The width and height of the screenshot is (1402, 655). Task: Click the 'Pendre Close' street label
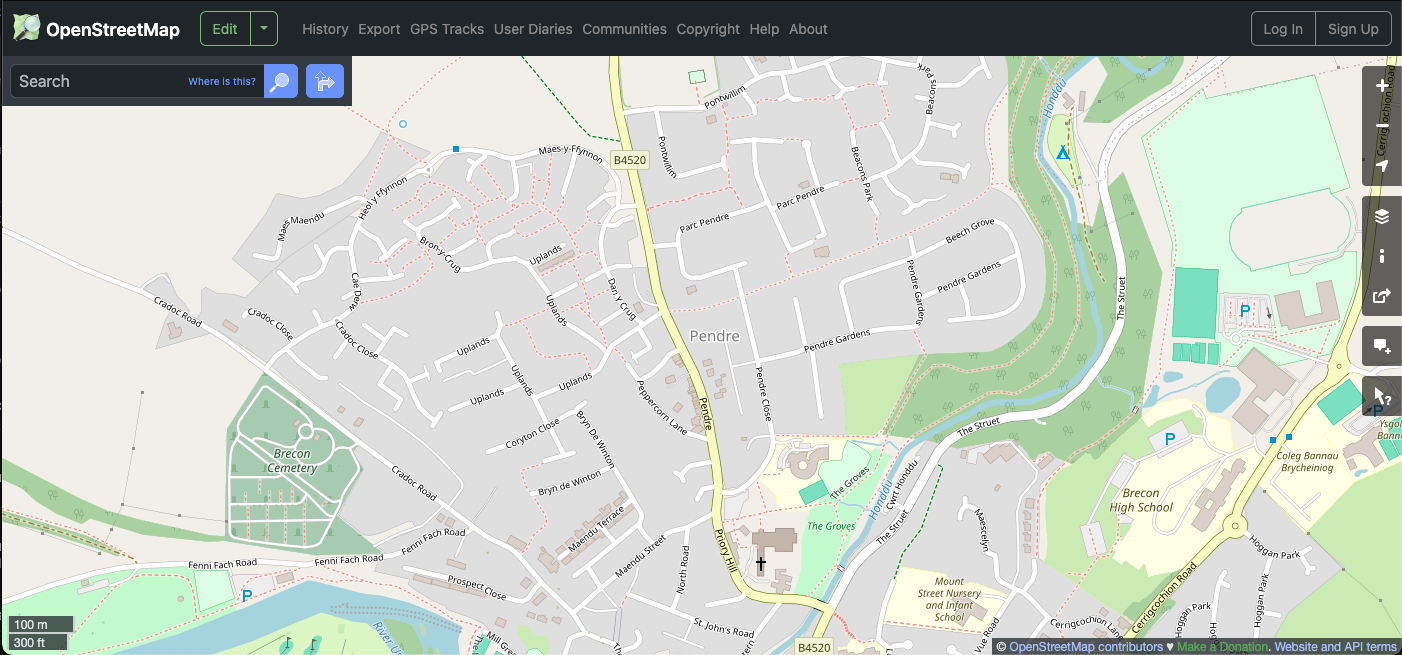tap(763, 393)
